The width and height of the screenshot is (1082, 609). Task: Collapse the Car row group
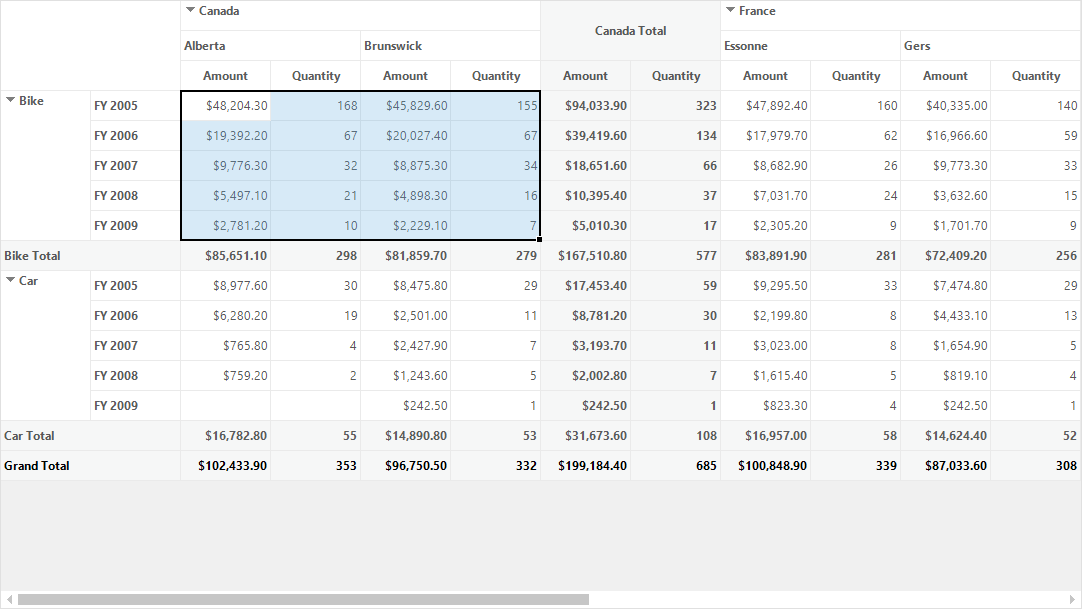(x=10, y=280)
